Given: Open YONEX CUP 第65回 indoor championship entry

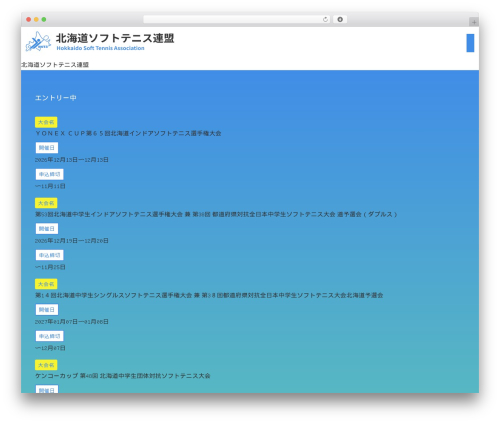Looking at the screenshot, I should [128, 133].
